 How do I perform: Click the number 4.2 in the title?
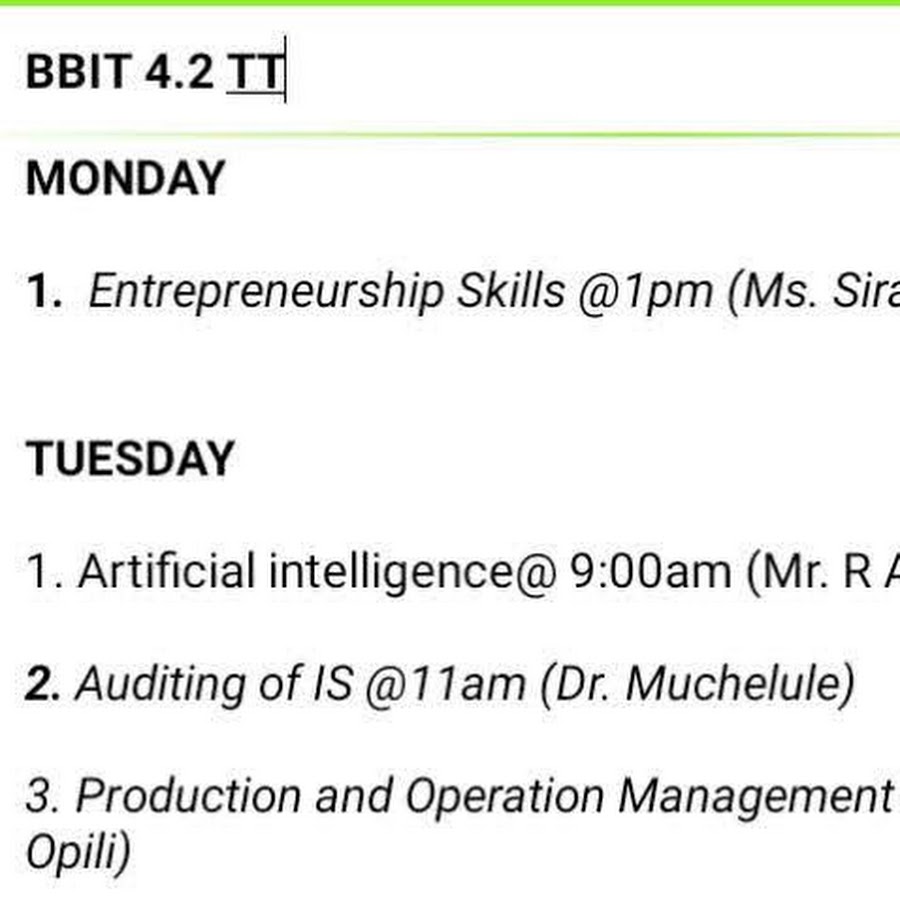(x=180, y=71)
